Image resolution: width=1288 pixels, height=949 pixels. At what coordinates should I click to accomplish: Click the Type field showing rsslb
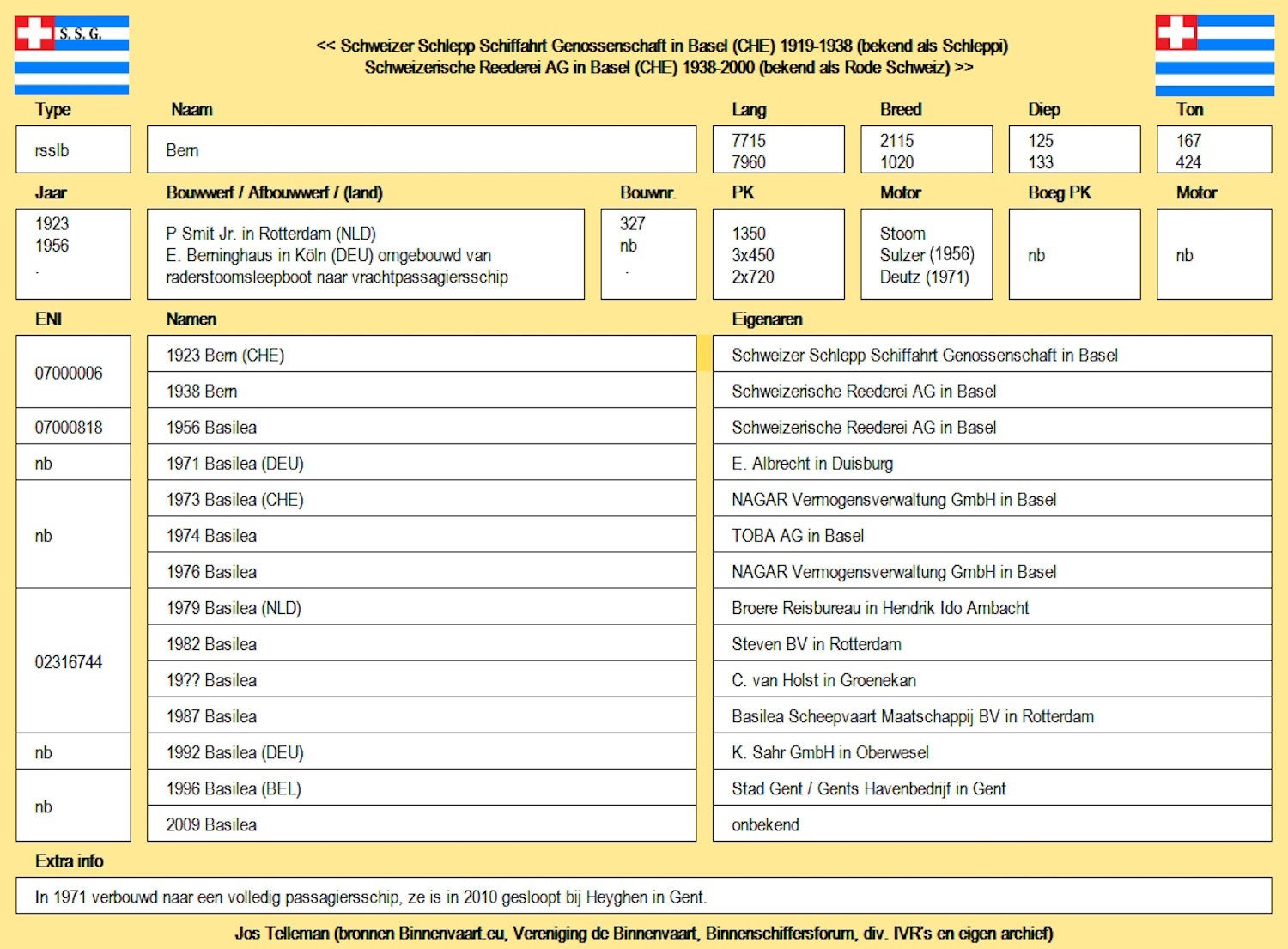tap(73, 150)
